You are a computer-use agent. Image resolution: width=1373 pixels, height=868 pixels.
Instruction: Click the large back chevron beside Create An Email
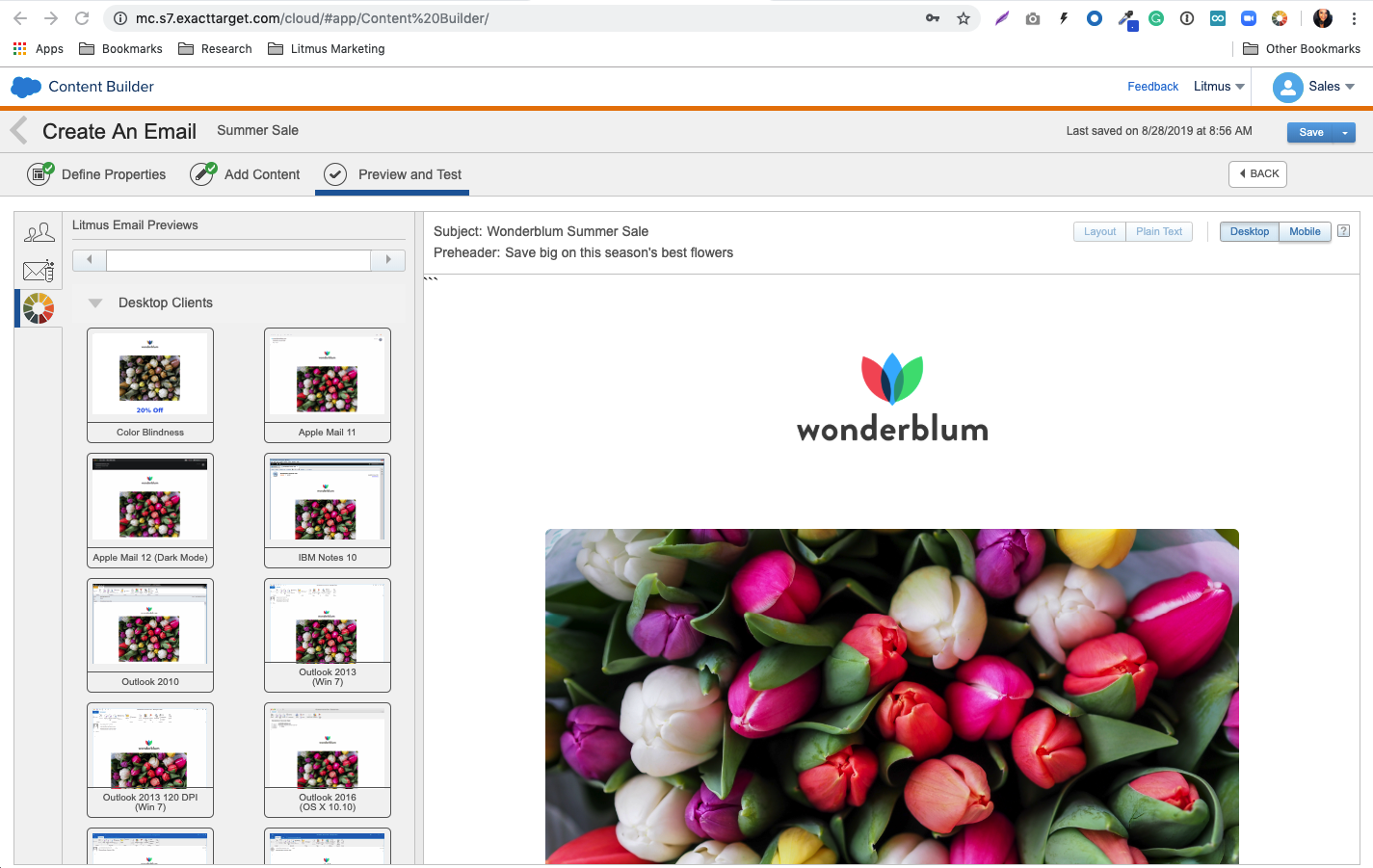18,131
